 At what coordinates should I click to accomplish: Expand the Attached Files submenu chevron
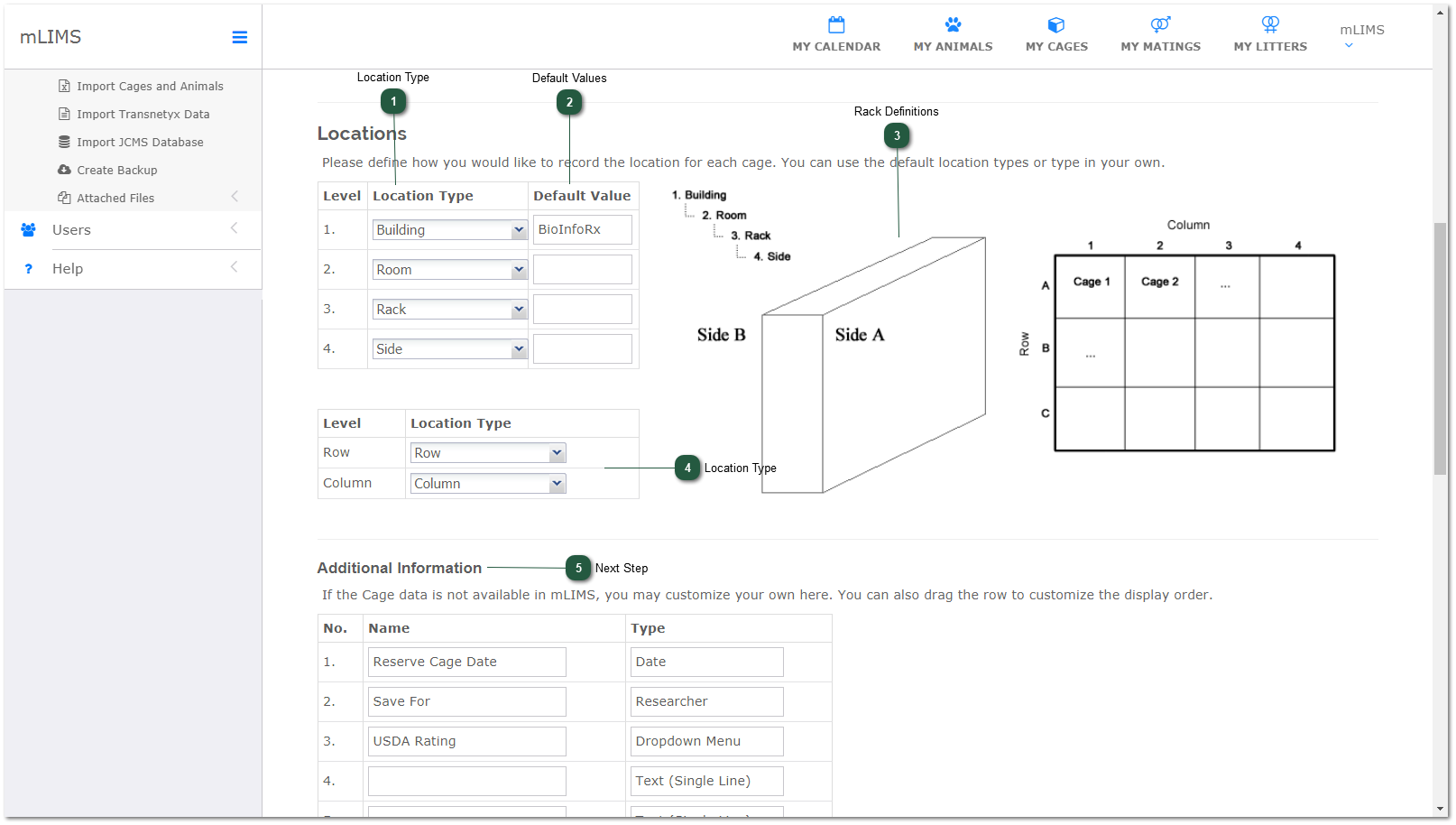pyautogui.click(x=235, y=197)
